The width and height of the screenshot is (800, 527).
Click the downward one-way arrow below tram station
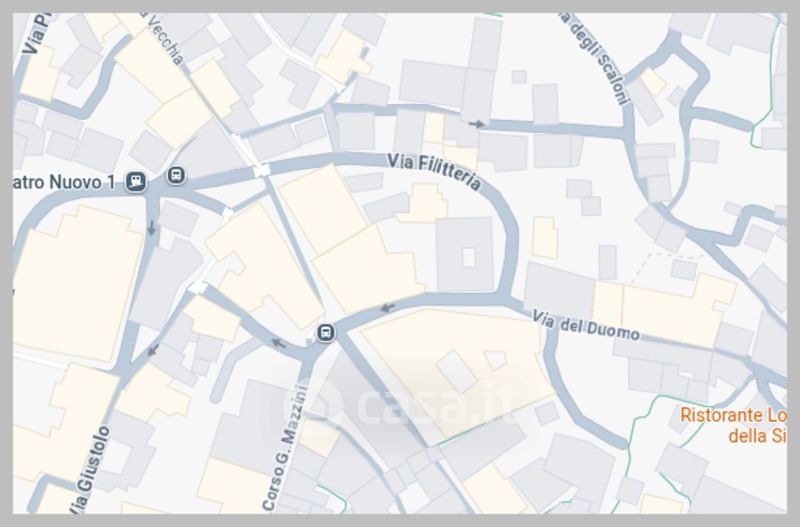[x=151, y=228]
